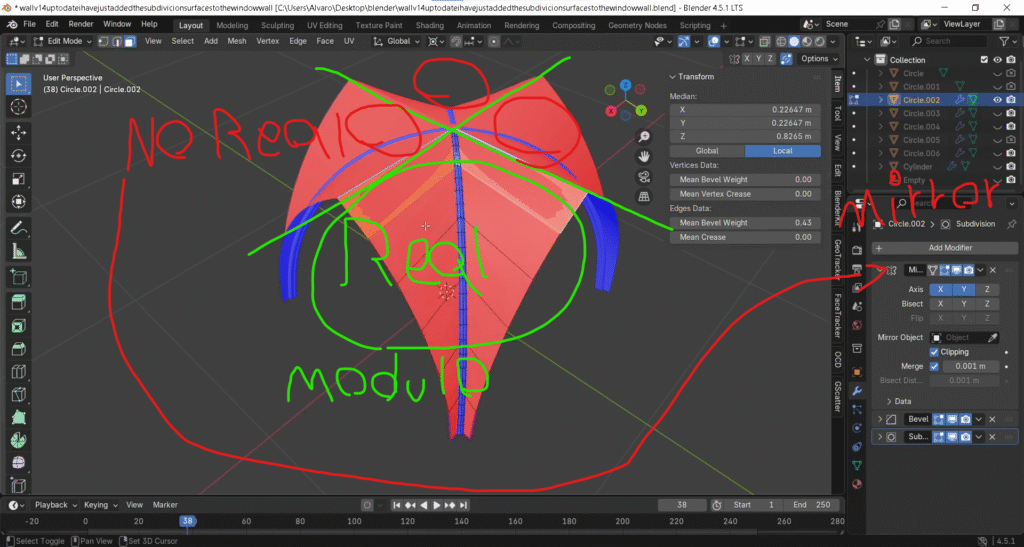Open the Edit Mode dropdown

click(x=60, y=41)
